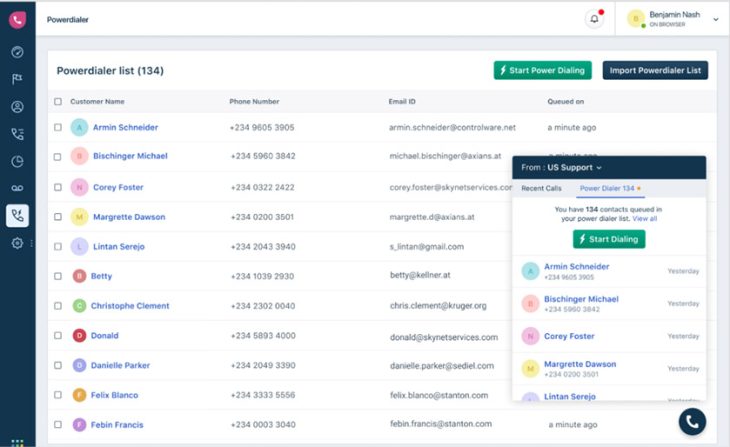730x447 pixels.
Task: Open the voicemail icon in sidebar
Action: point(17,188)
